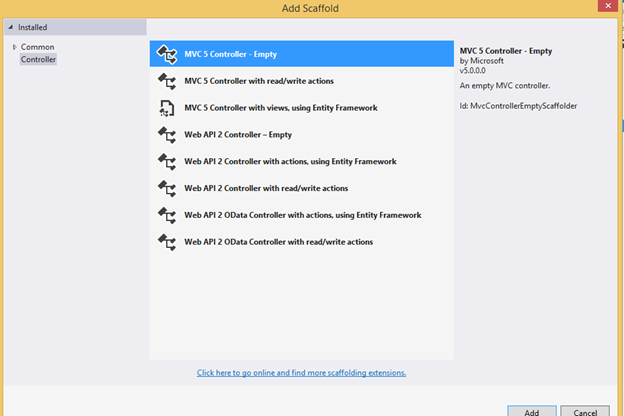Select the Common category in the tree
The height and width of the screenshot is (416, 624).
tap(37, 47)
